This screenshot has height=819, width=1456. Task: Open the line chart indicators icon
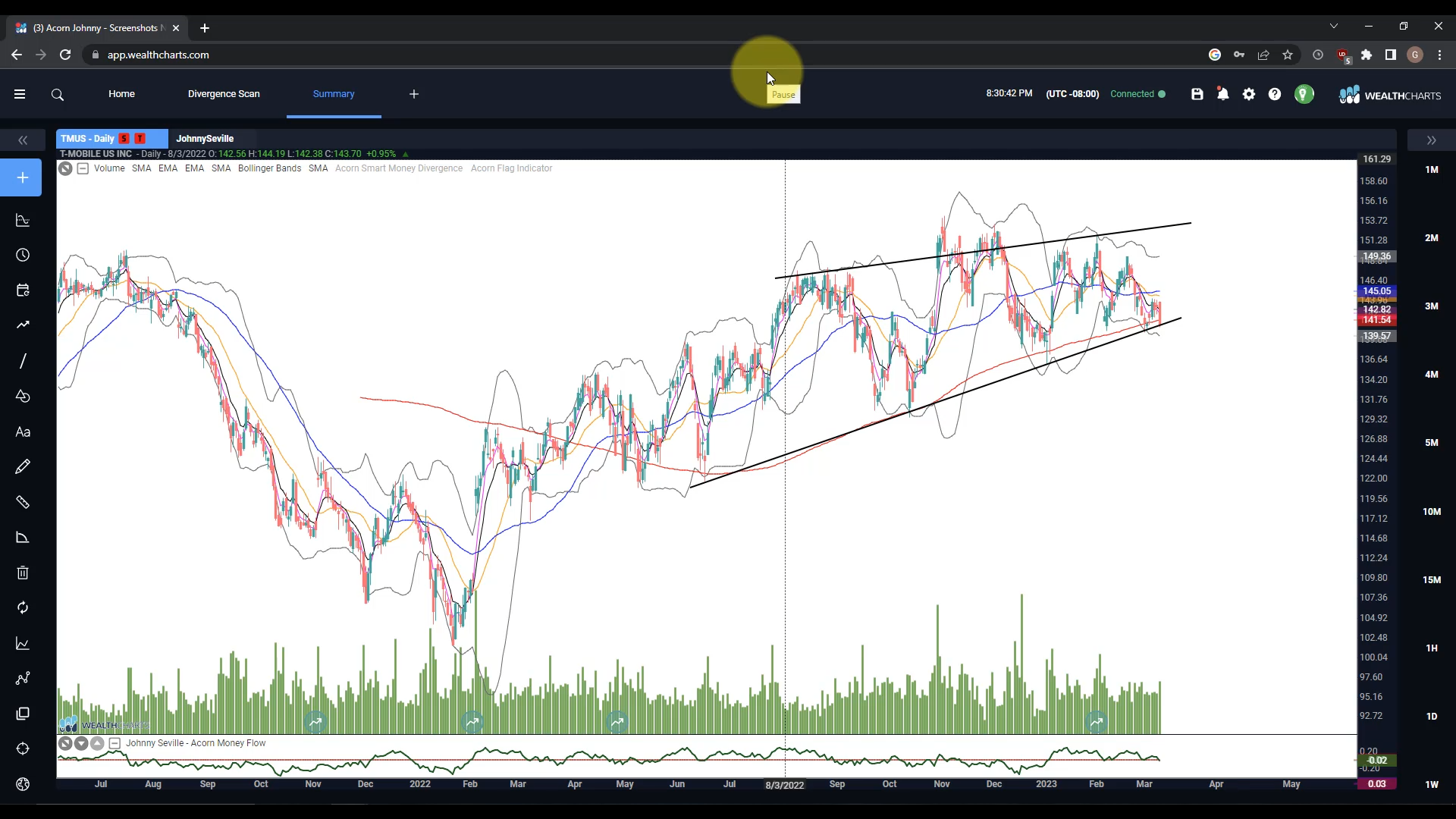point(23,643)
